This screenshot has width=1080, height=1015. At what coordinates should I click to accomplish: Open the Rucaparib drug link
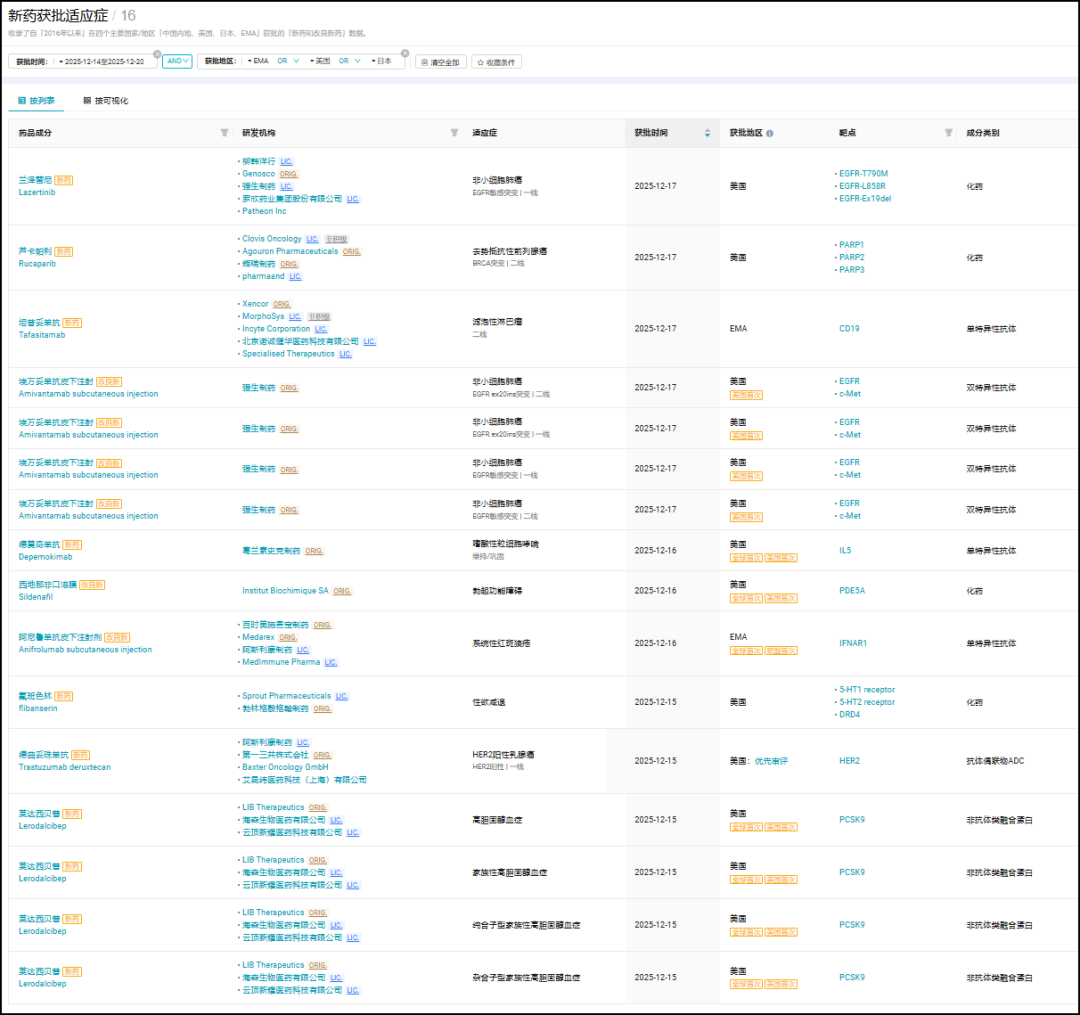tap(37, 264)
